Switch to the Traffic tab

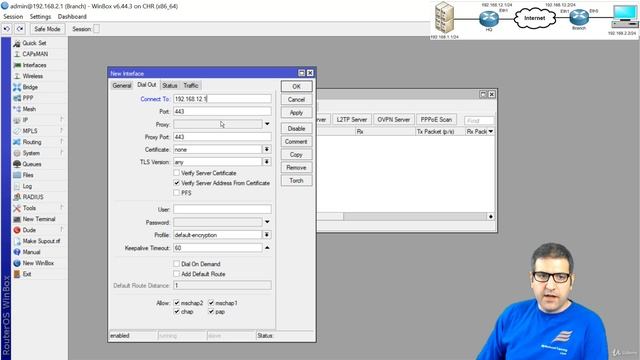[191, 85]
